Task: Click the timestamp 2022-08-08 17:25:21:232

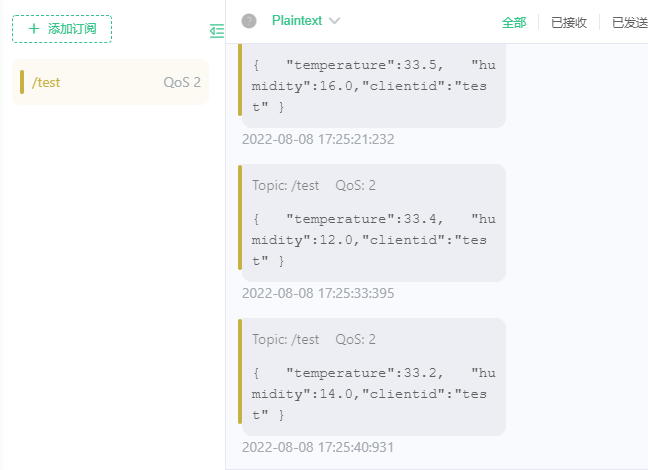Action: 318,139
